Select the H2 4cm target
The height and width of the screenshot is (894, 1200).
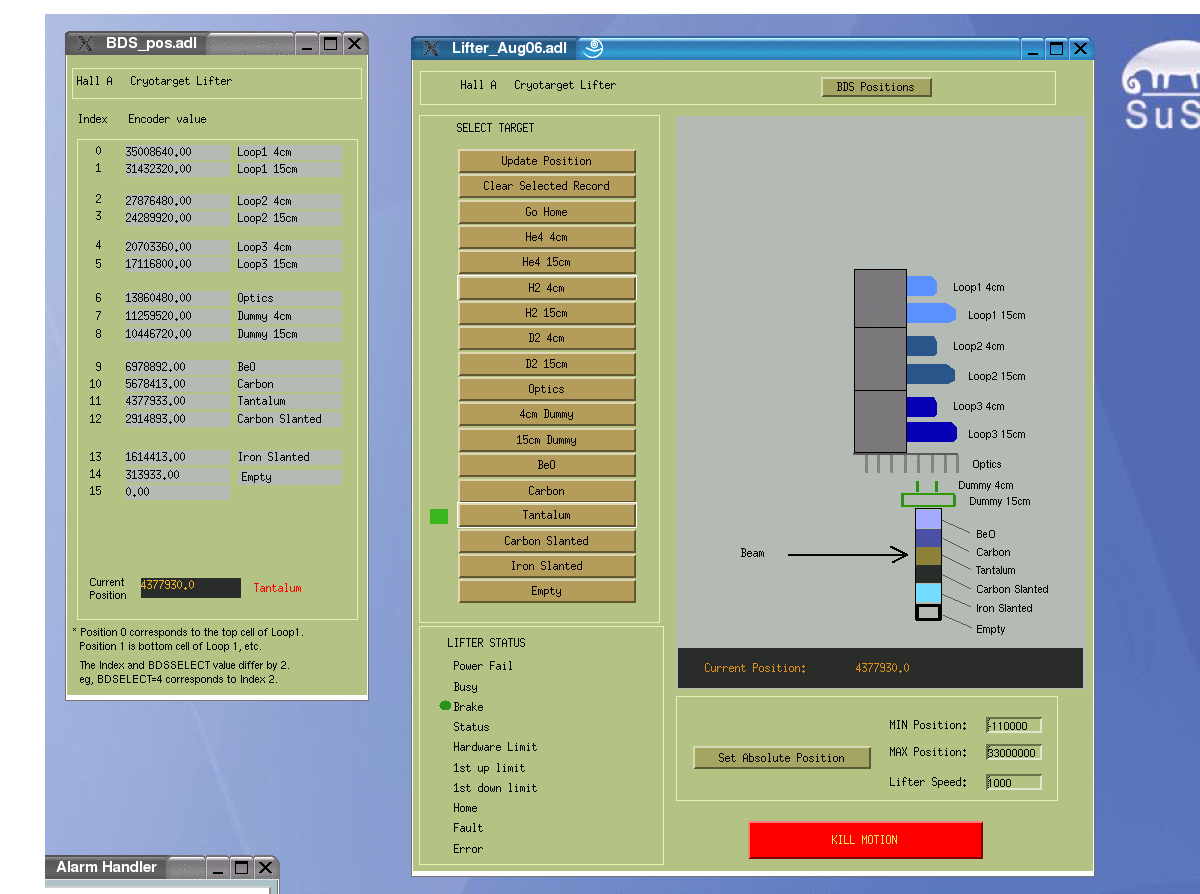coord(547,288)
